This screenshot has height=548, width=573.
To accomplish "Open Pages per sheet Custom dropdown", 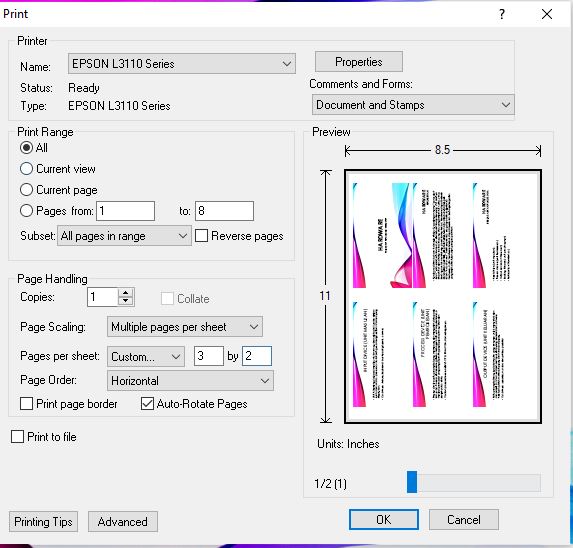I will (x=146, y=356).
